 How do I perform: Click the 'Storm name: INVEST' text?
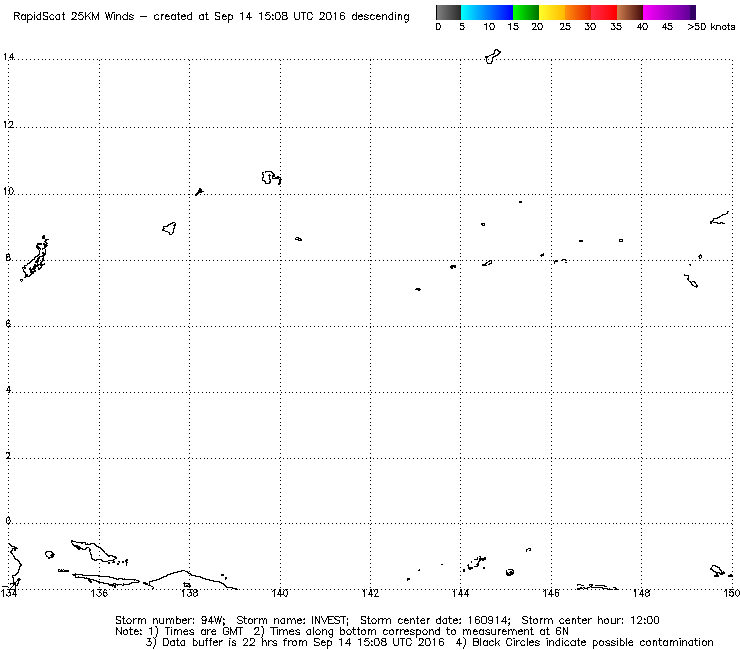click(x=292, y=620)
